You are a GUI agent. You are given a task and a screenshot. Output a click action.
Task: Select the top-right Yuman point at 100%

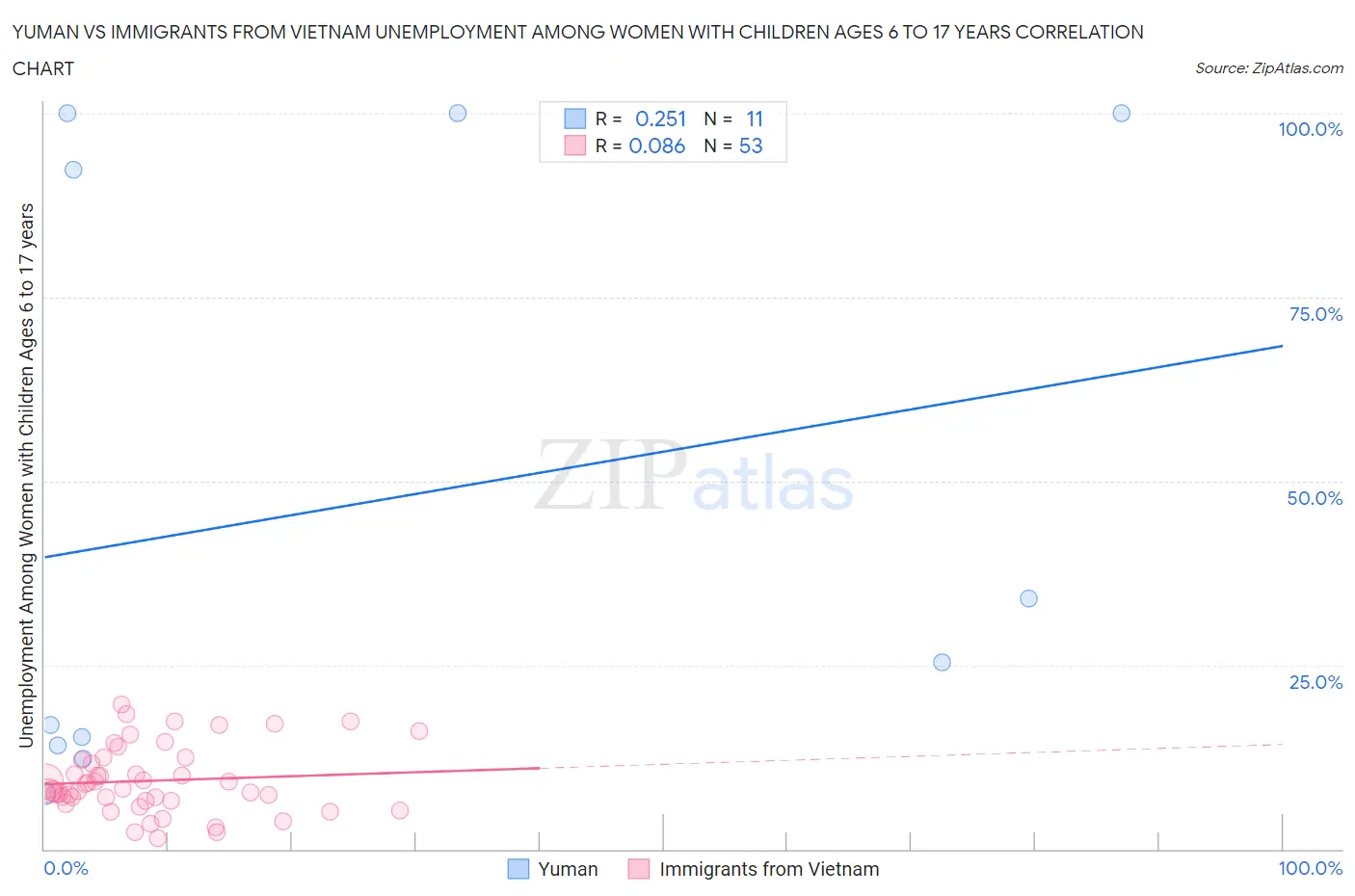[x=1121, y=113]
